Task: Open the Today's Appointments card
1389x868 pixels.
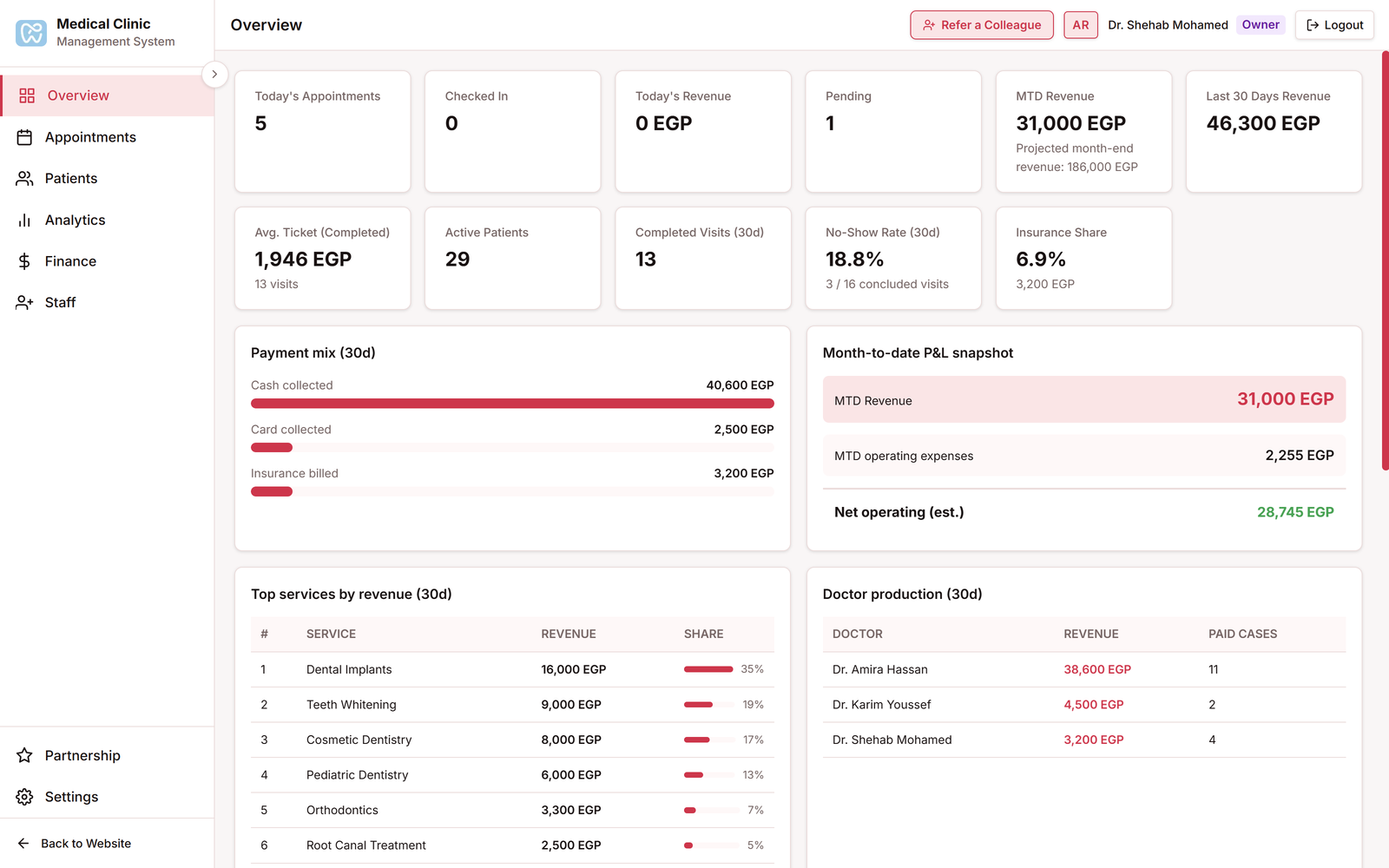Action: 322,131
